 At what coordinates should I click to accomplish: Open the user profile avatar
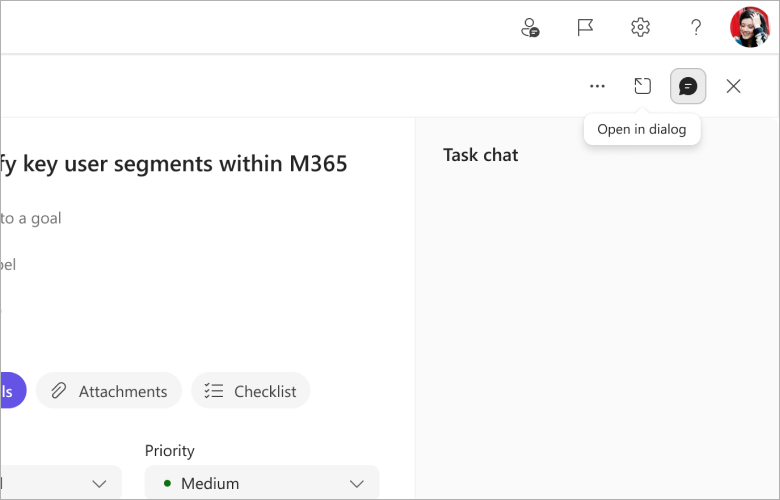751,27
